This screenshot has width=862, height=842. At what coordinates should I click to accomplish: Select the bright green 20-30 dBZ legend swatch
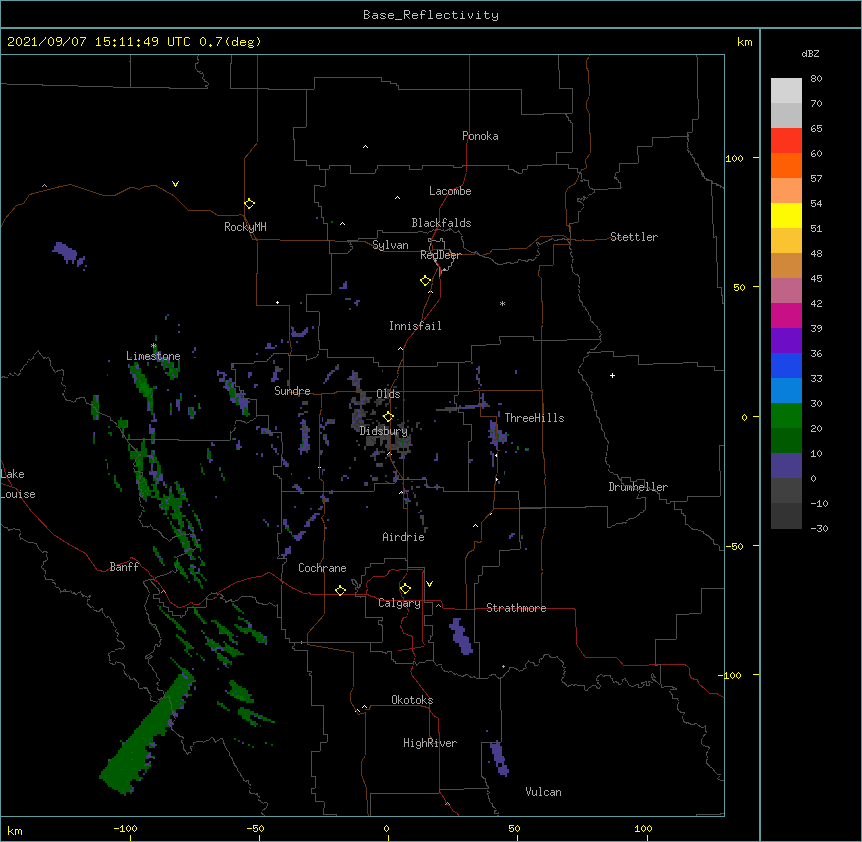tap(786, 416)
